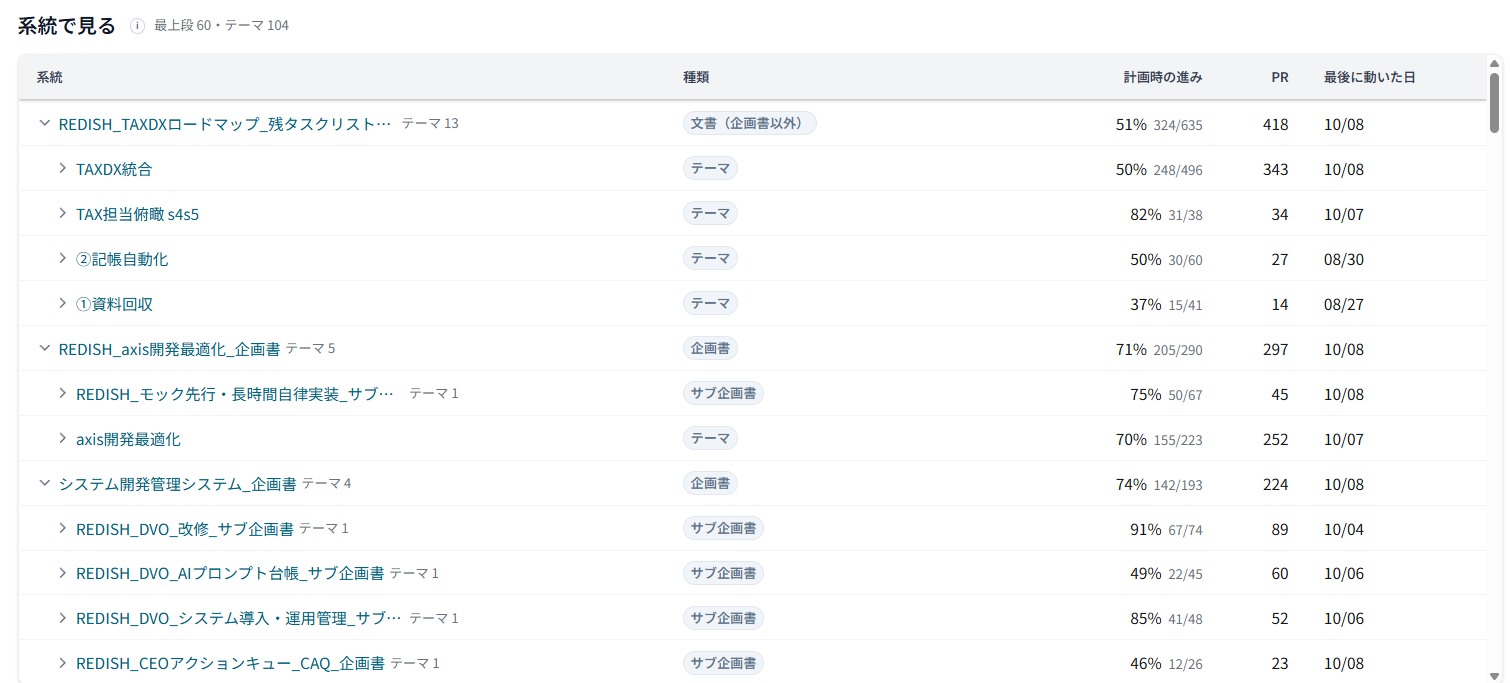
Task: Click the 企画書 badge for REDISH_axis開発最適化
Action: [710, 349]
